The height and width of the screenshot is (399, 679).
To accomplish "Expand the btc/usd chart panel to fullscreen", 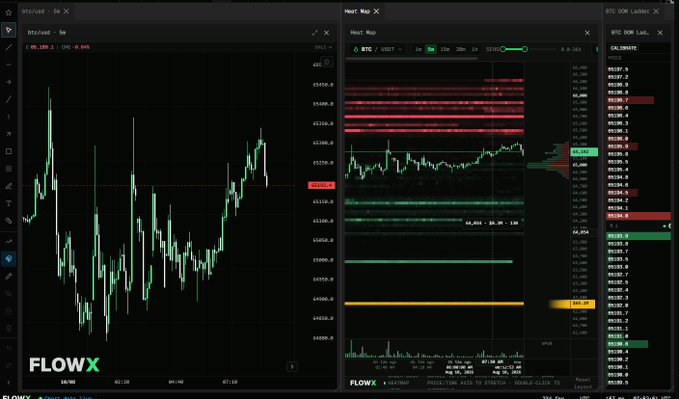I will [x=315, y=33].
